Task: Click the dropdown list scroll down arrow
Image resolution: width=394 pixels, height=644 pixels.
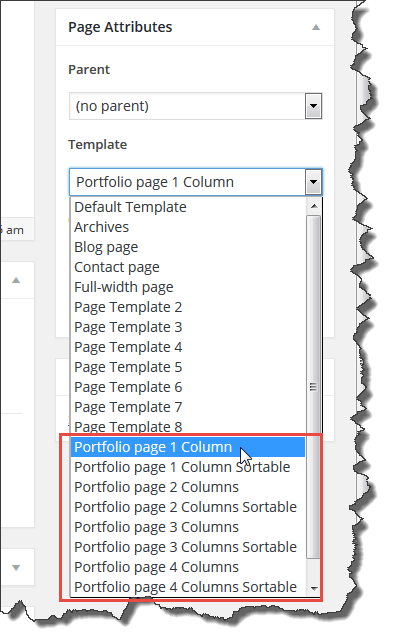Action: point(314,589)
